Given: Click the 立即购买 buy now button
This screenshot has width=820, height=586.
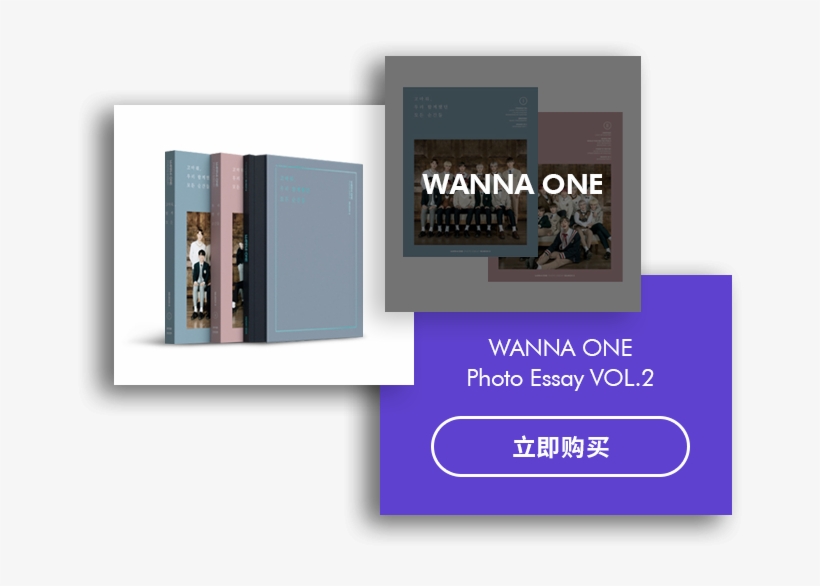Looking at the screenshot, I should 560,446.
